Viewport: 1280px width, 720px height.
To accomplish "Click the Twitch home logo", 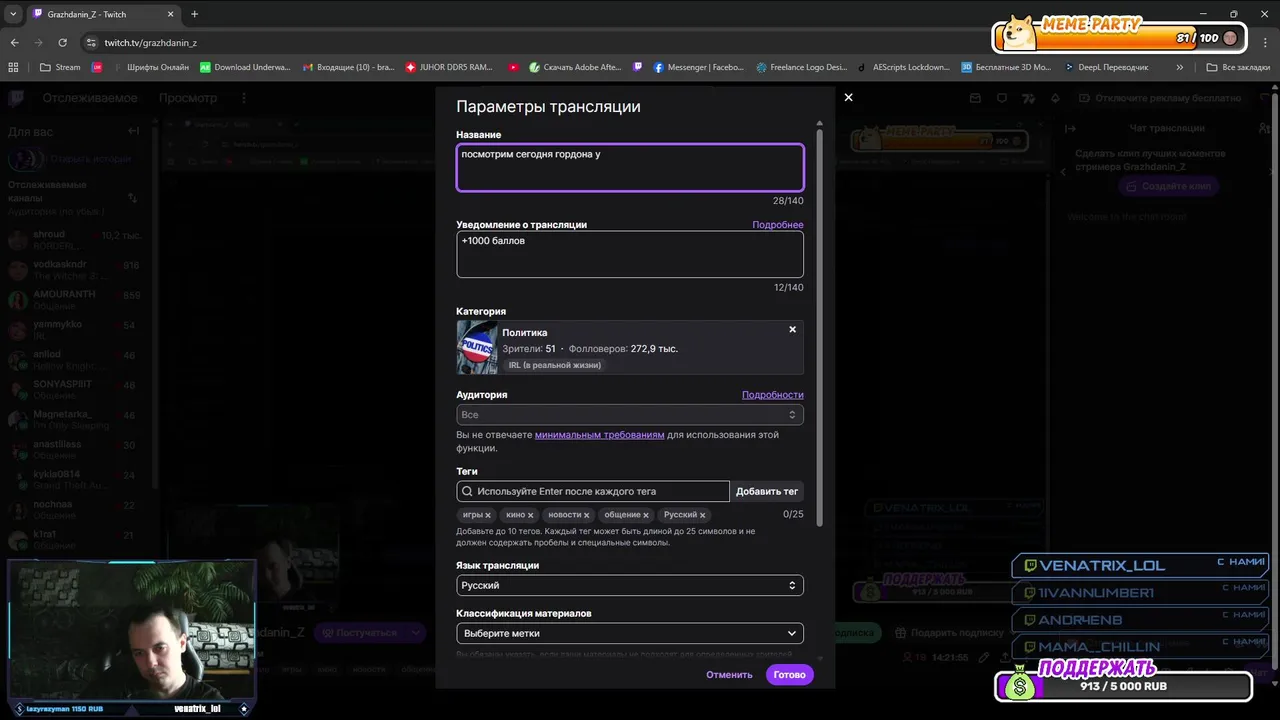I will pyautogui.click(x=18, y=98).
